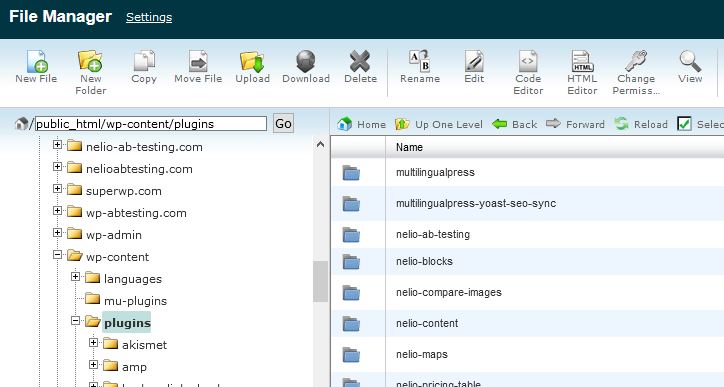Viewport: 724px width, 387px height.
Task: Go Back with the green arrow
Action: pos(514,124)
